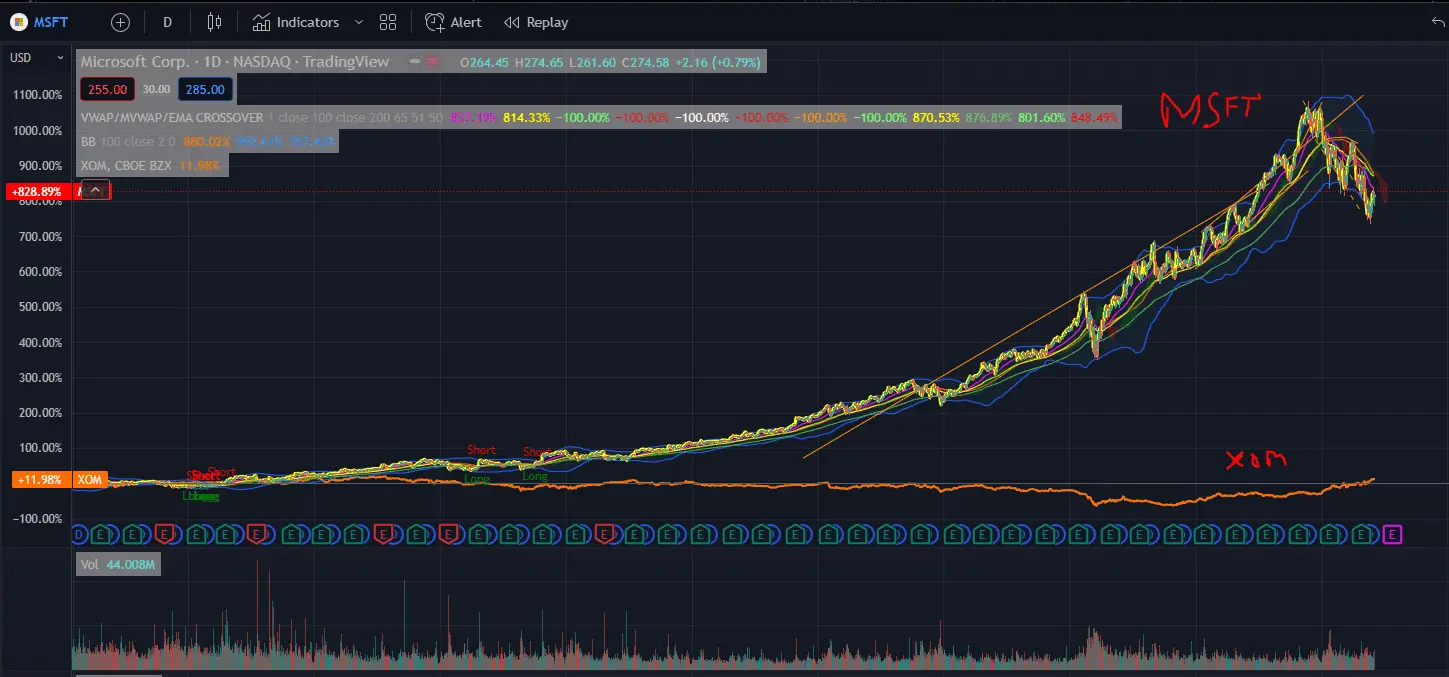Click the red +828.89% price label

pos(39,190)
